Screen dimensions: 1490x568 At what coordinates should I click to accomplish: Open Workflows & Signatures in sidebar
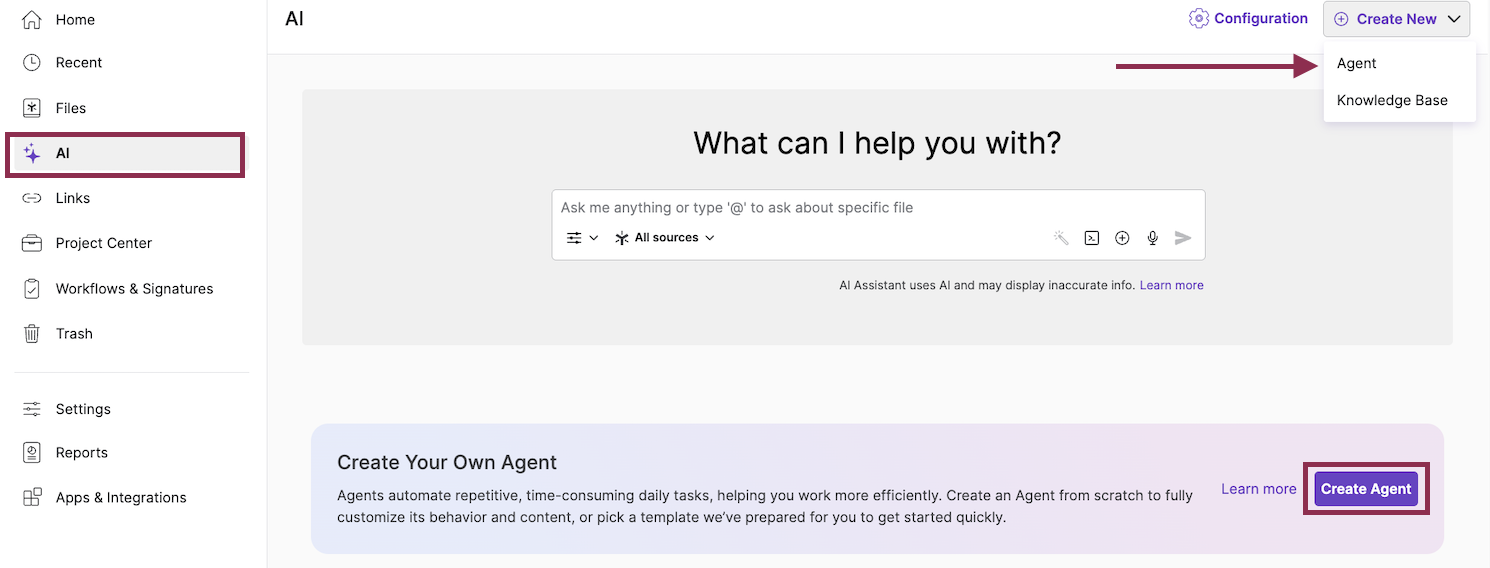(x=134, y=289)
